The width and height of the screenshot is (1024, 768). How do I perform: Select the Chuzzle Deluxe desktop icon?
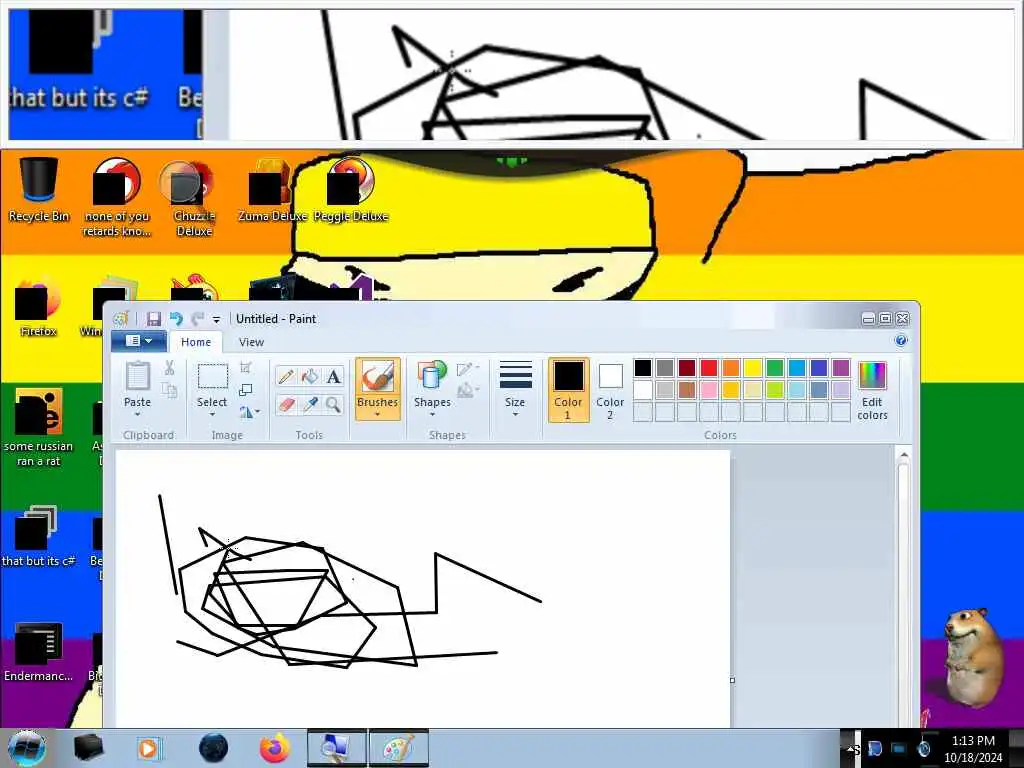coord(194,198)
